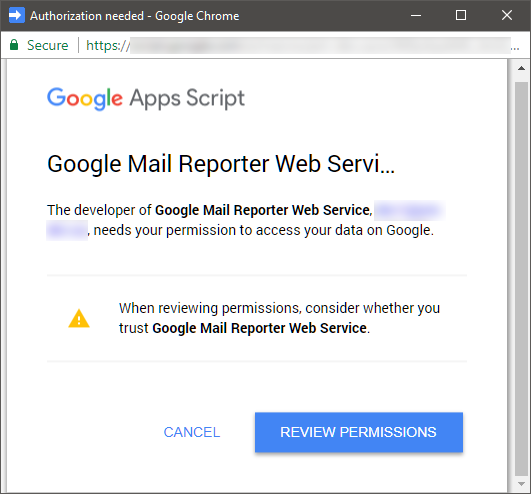The height and width of the screenshot is (494, 531).
Task: Maximize the Authorization needed window
Action: tap(461, 15)
